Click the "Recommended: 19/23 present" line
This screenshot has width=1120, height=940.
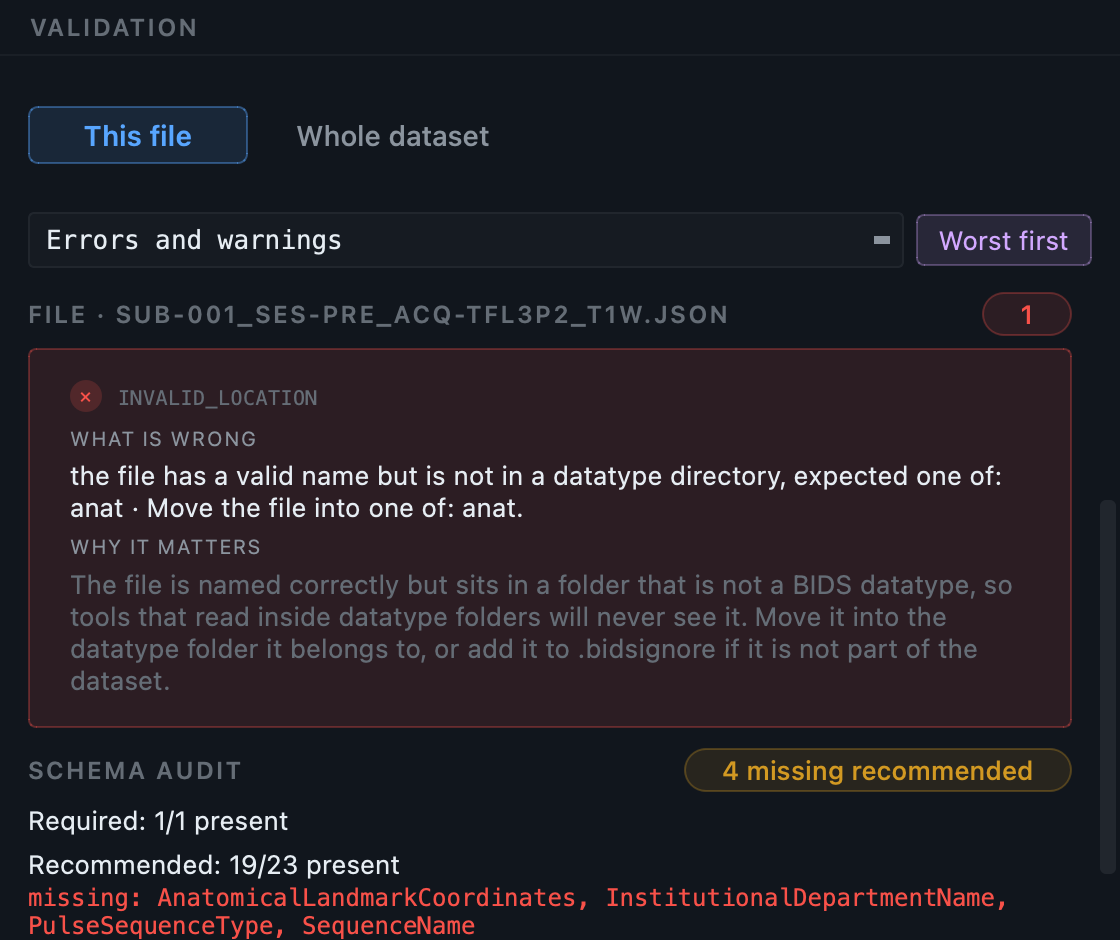[214, 865]
